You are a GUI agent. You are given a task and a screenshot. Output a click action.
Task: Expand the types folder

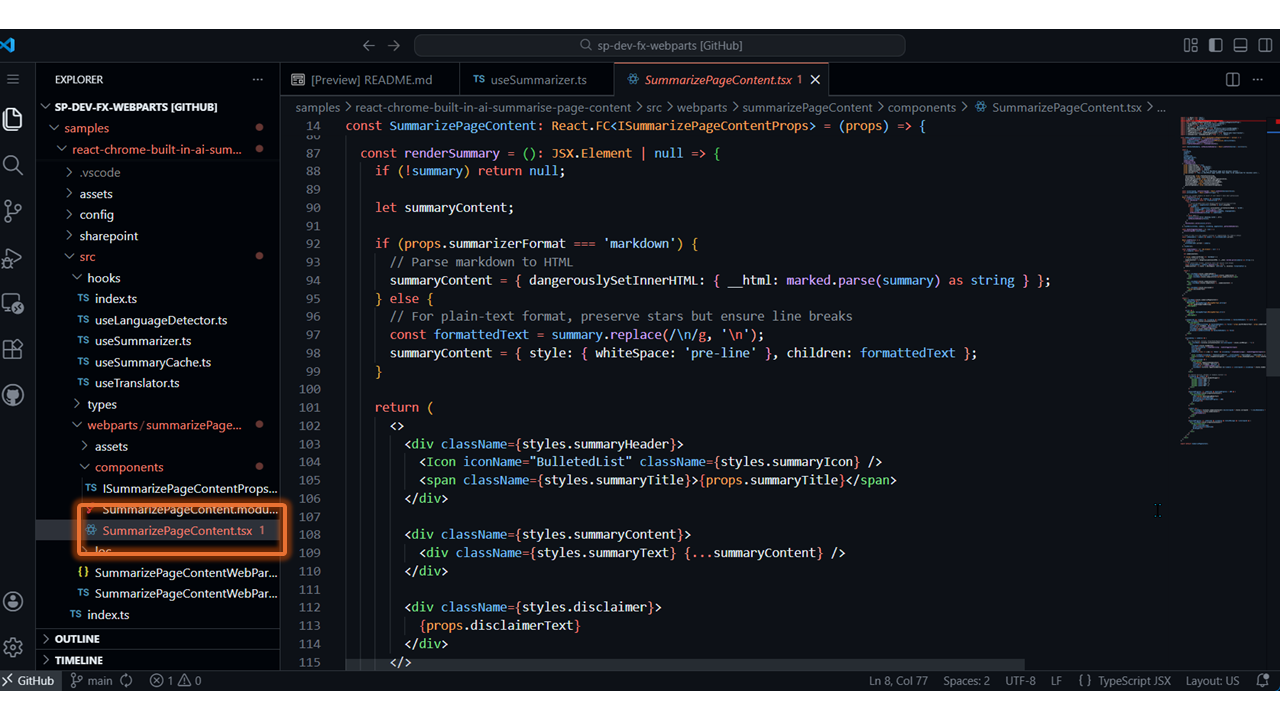pyautogui.click(x=101, y=405)
